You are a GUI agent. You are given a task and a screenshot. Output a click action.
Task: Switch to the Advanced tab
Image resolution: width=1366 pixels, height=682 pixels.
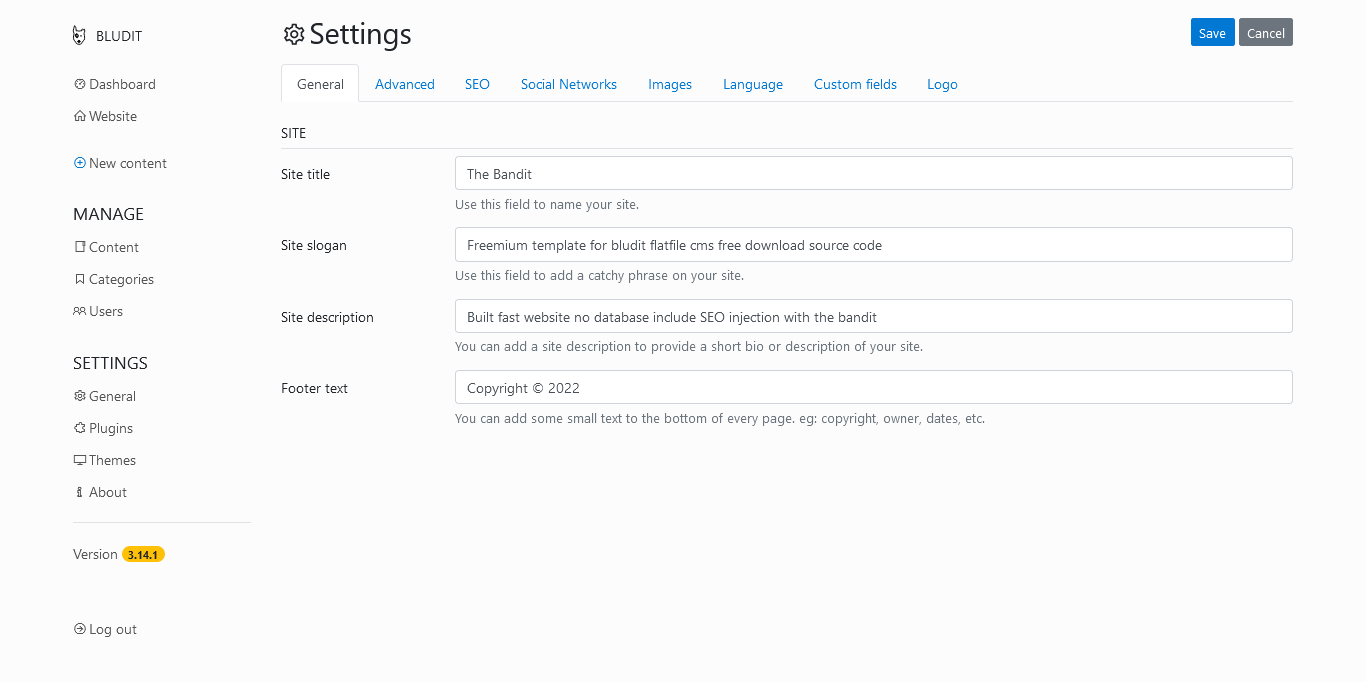point(404,84)
